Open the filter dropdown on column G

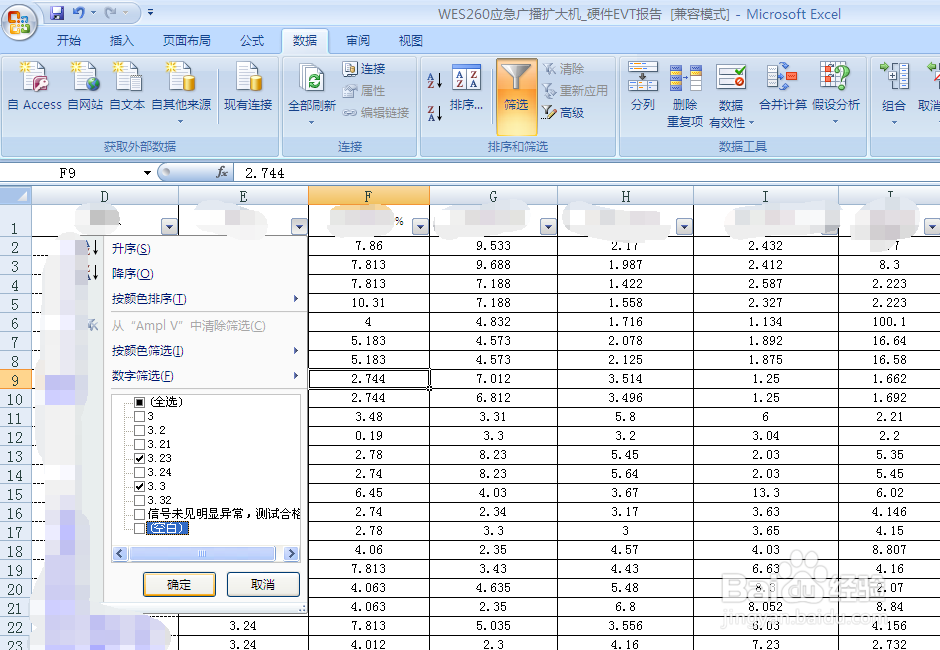[547, 226]
